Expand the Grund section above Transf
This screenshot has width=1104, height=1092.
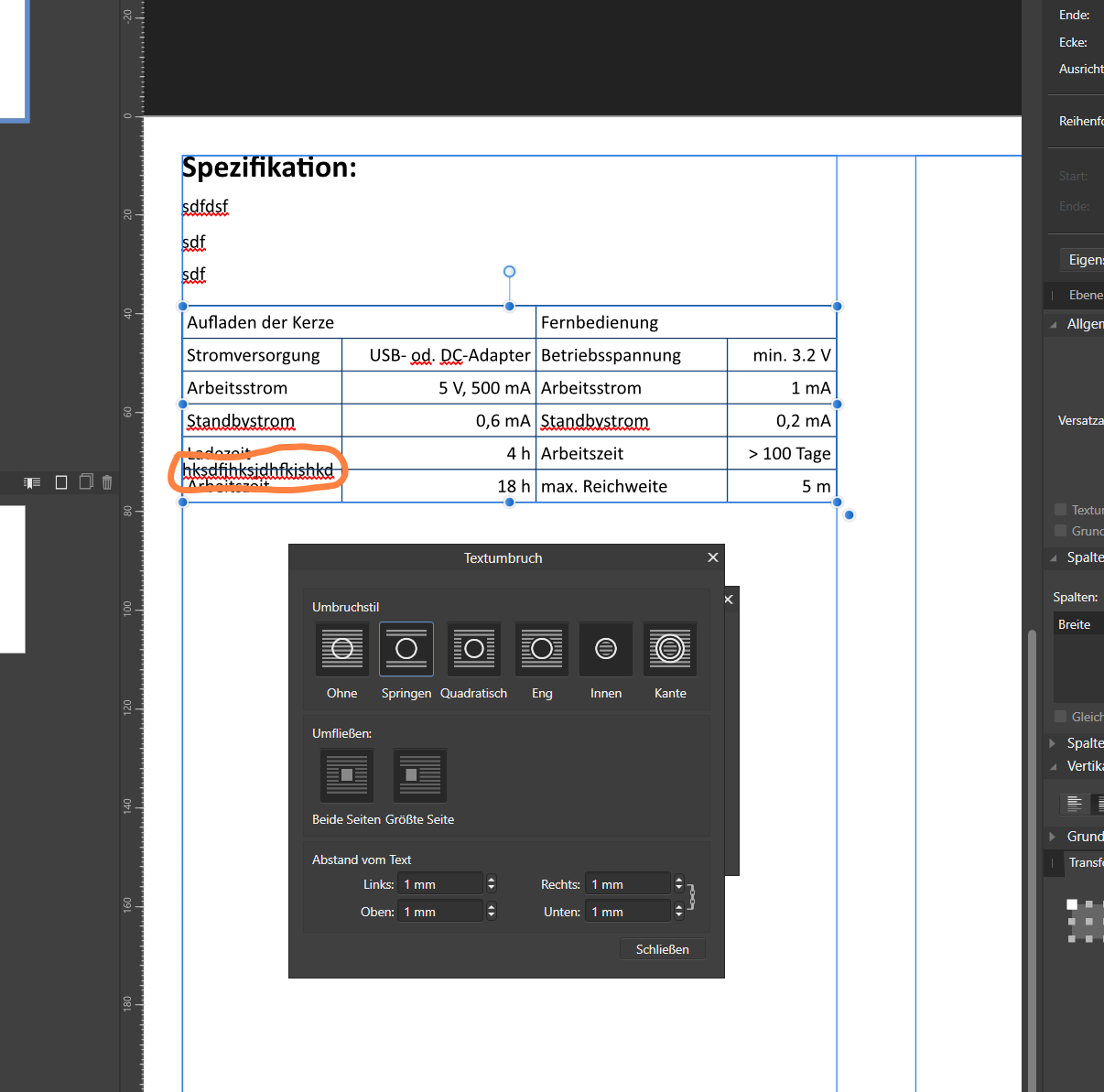1053,837
